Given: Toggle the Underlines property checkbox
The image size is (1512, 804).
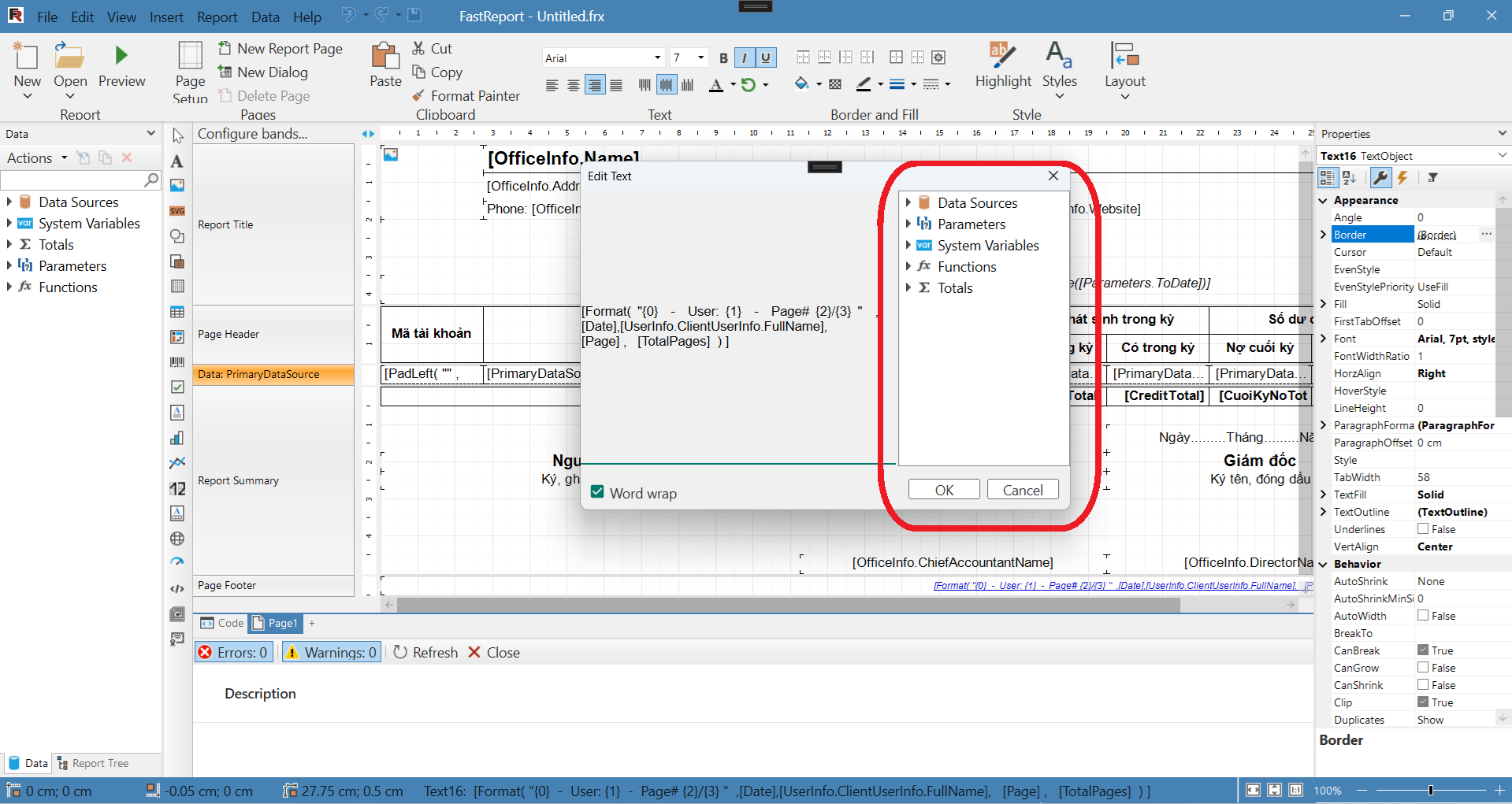Looking at the screenshot, I should point(1423,529).
